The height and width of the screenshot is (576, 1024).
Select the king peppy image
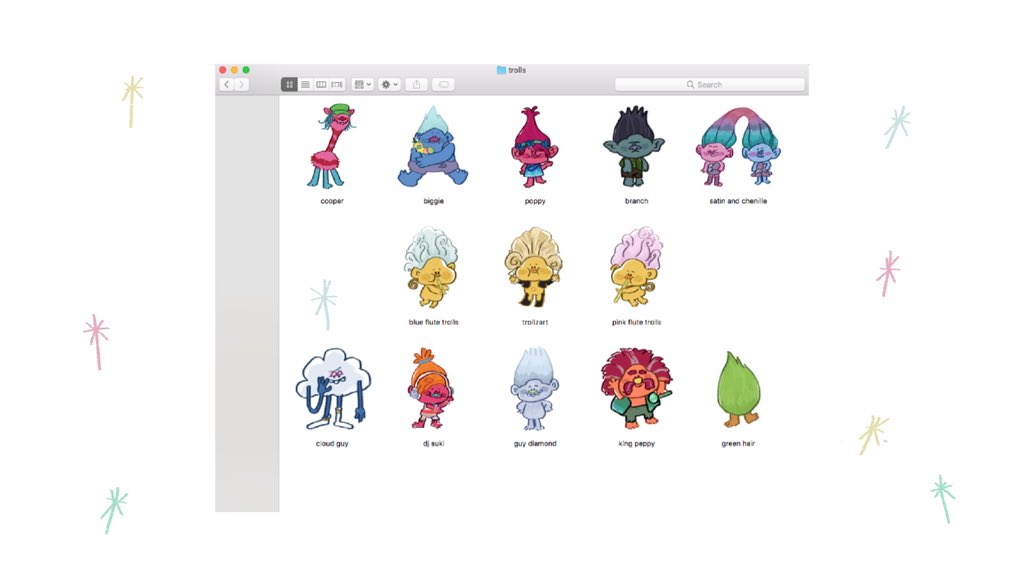point(637,389)
